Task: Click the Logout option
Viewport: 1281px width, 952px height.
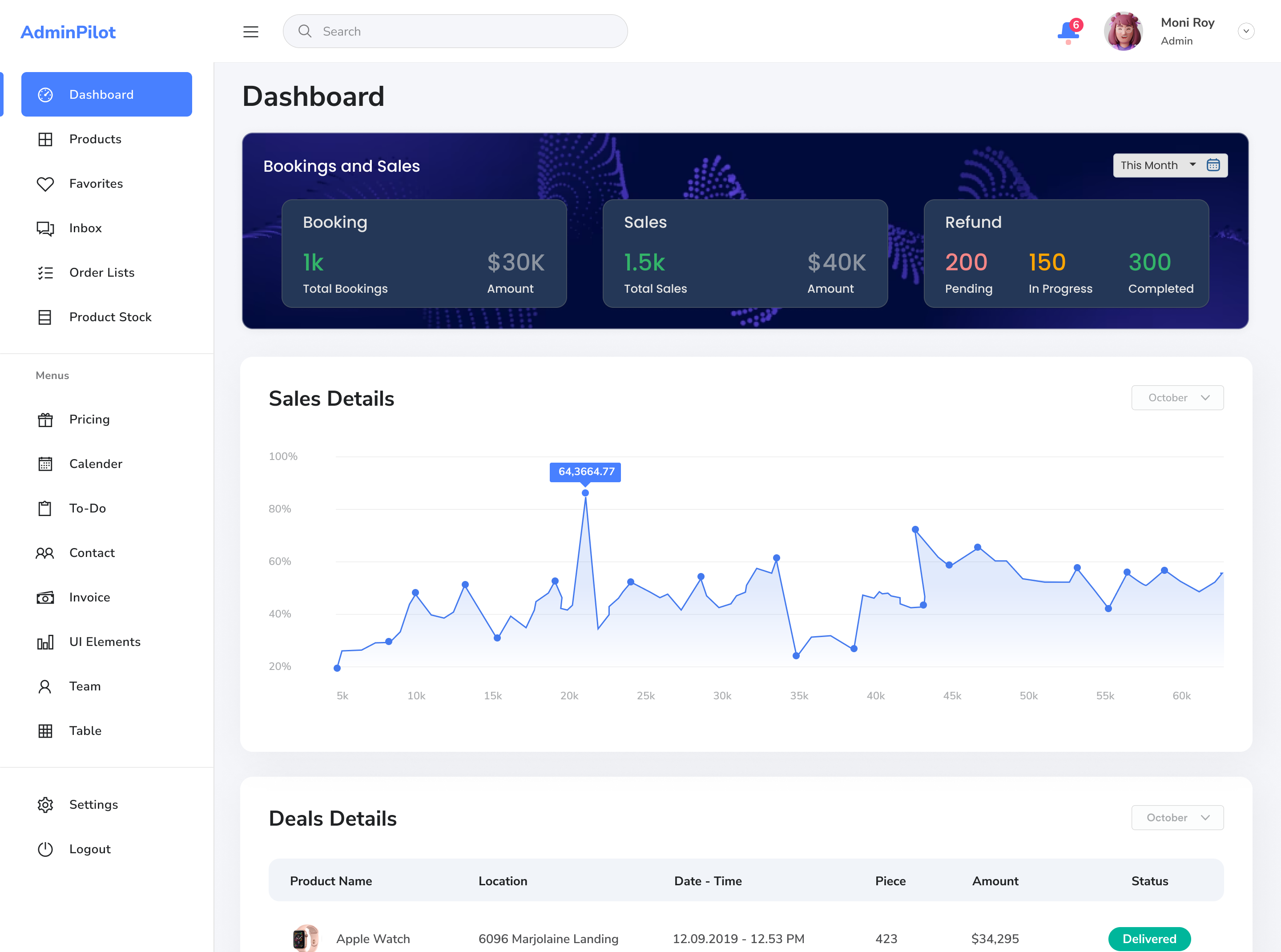Action: pos(45,849)
